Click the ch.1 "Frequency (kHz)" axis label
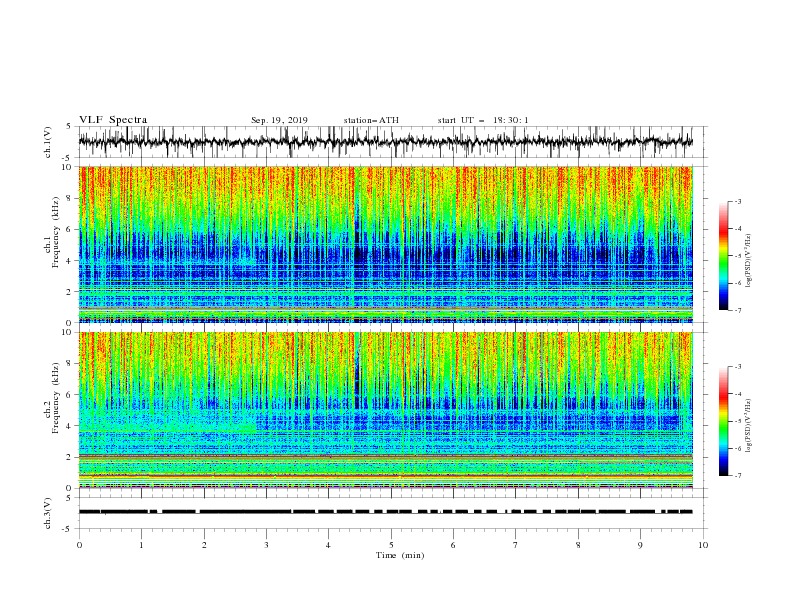Image resolution: width=792 pixels, height=612 pixels. 56,232
